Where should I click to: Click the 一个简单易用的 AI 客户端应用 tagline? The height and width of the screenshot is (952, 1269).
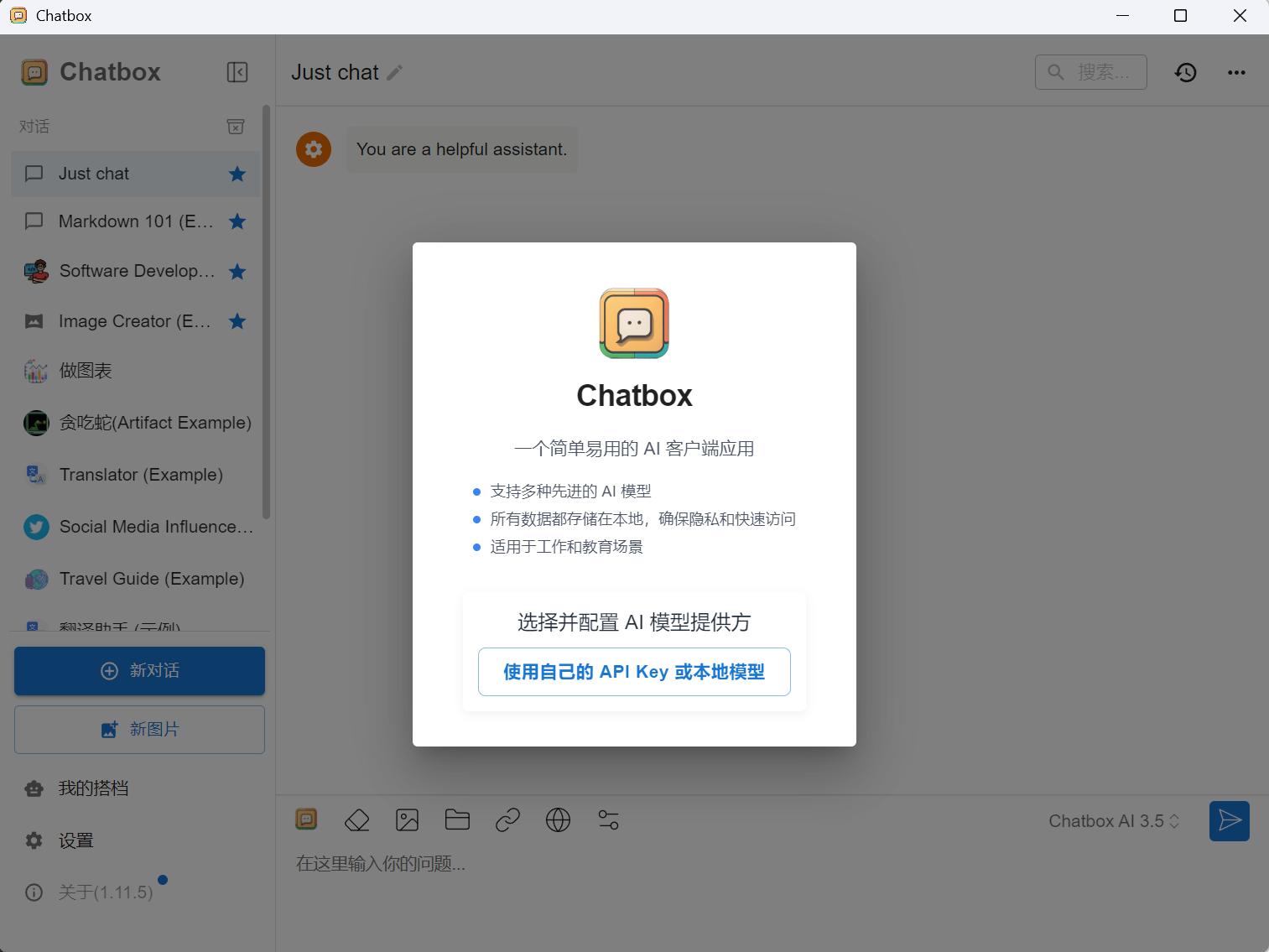coord(634,449)
